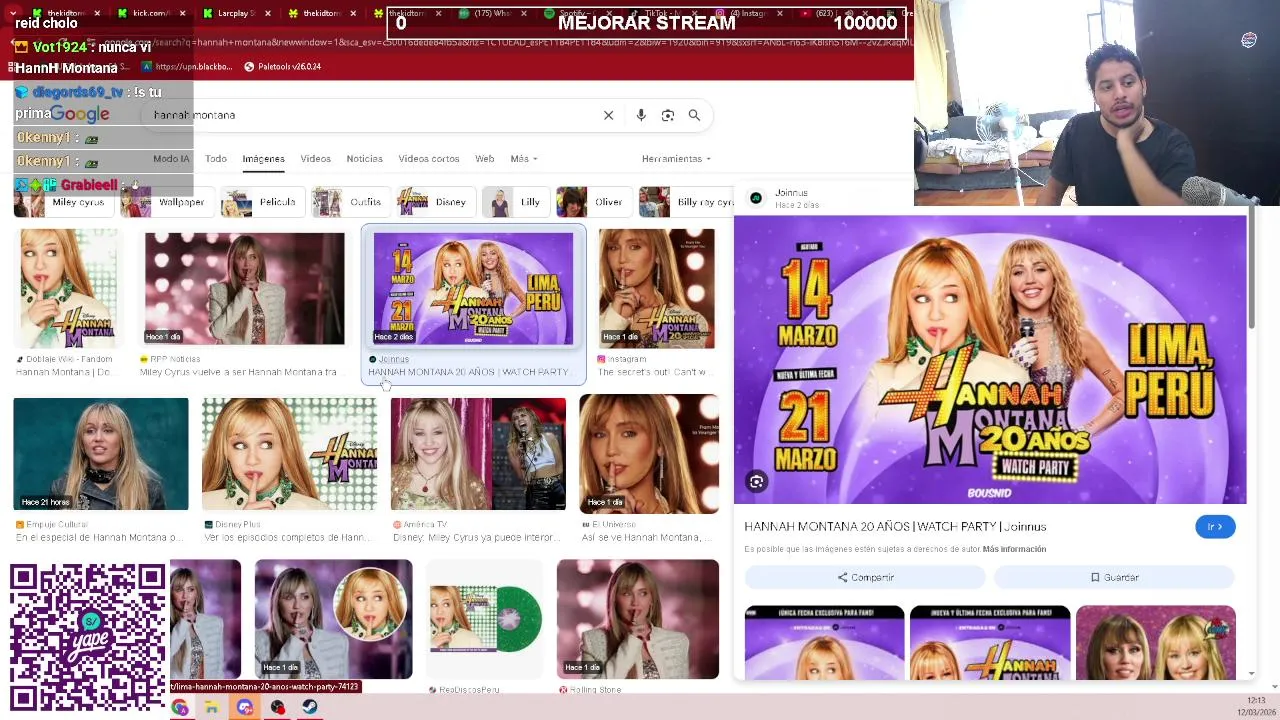Open the Doblaje Wiki Fandom image result
This screenshot has width=1280, height=720.
[66, 289]
